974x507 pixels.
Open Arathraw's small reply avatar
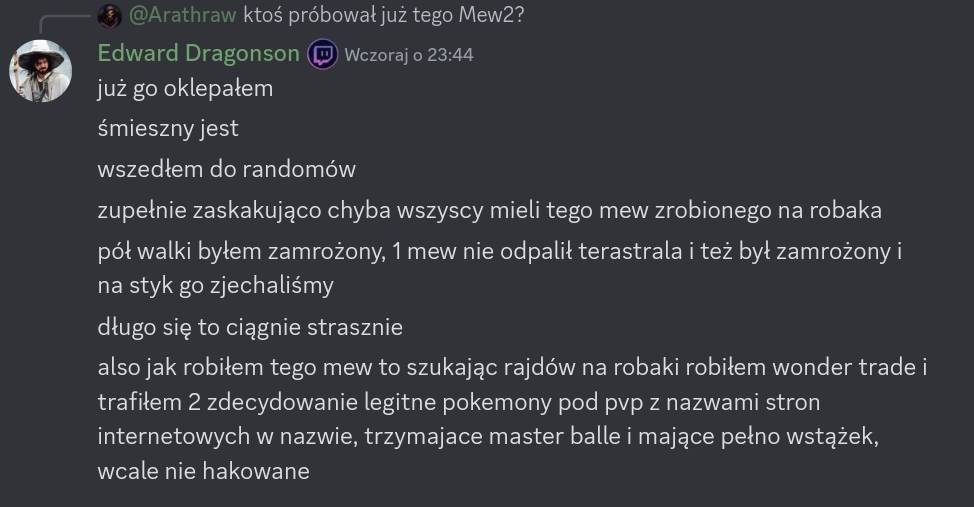(109, 16)
